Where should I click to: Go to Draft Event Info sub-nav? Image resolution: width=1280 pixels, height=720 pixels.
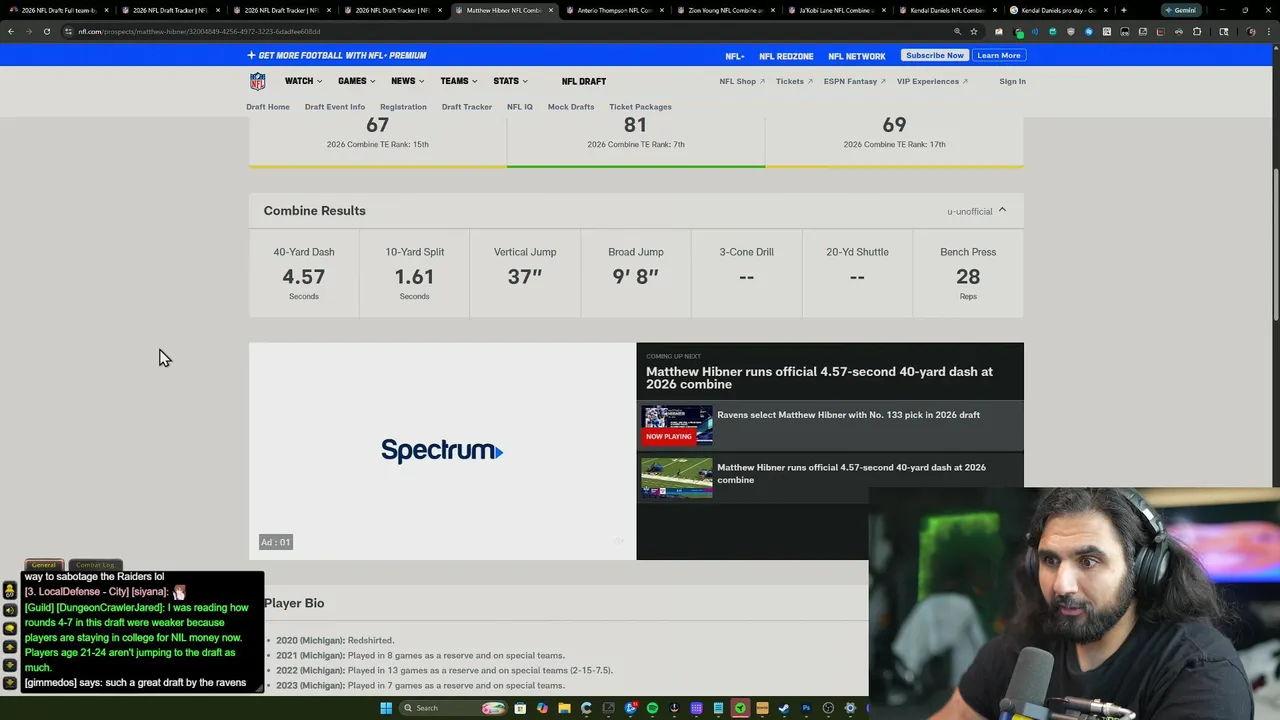click(335, 107)
